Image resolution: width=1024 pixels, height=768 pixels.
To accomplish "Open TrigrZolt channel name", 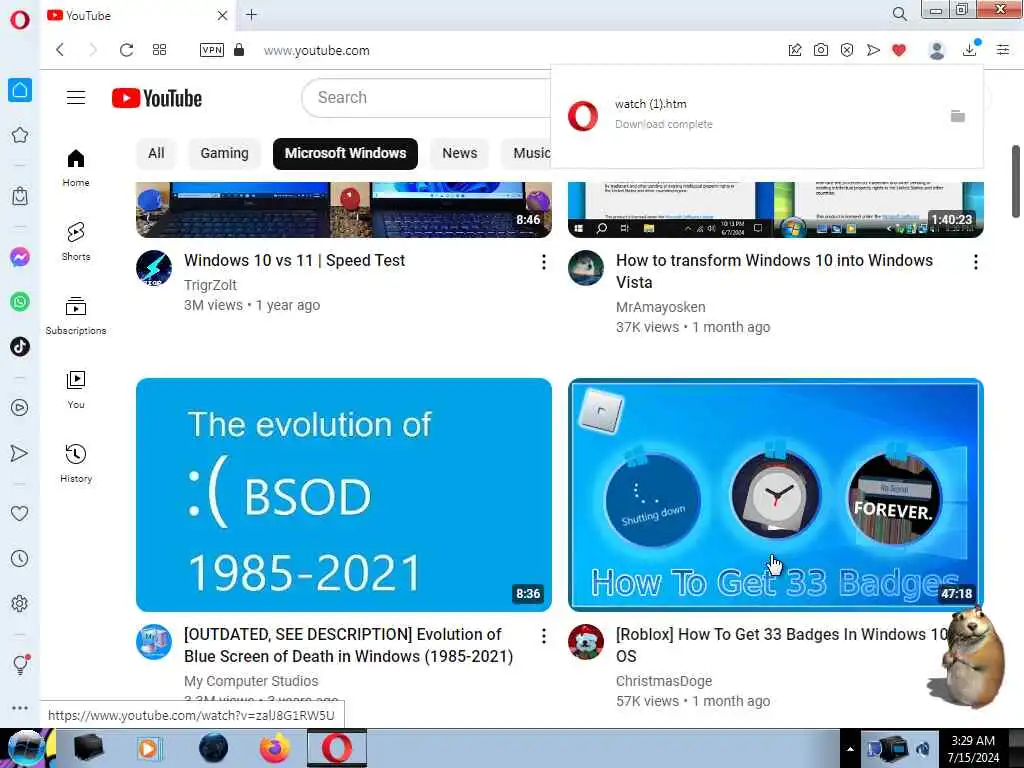I will (210, 285).
